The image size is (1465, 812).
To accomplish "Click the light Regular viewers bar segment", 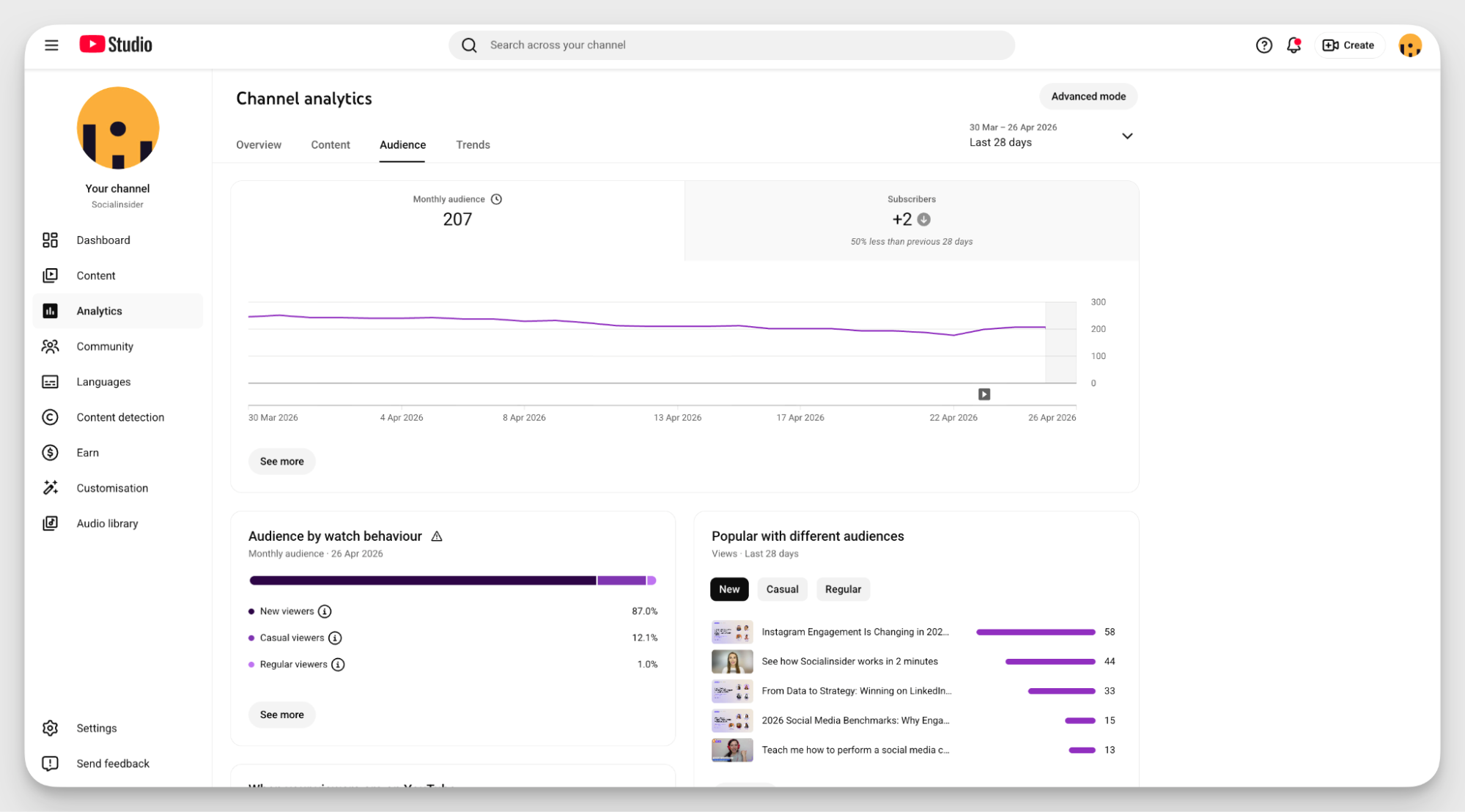I will click(652, 580).
